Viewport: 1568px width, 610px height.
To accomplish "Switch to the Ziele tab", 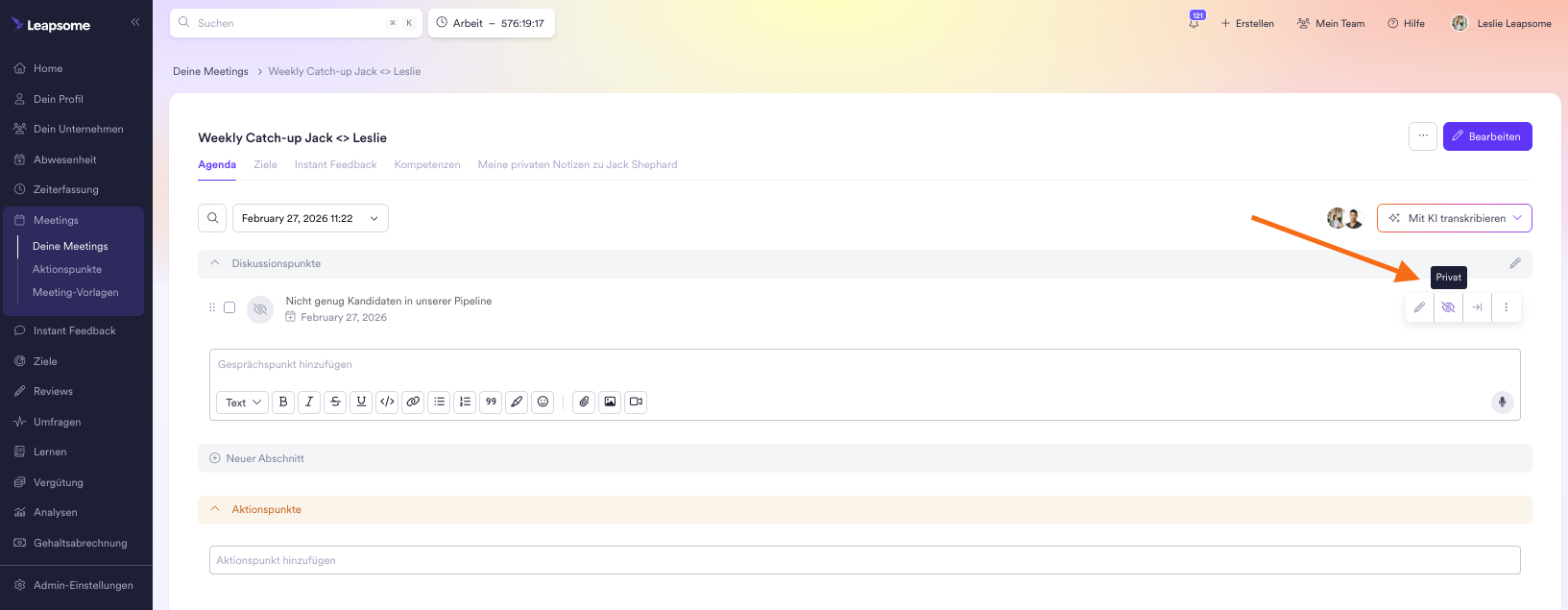I will pyautogui.click(x=265, y=164).
